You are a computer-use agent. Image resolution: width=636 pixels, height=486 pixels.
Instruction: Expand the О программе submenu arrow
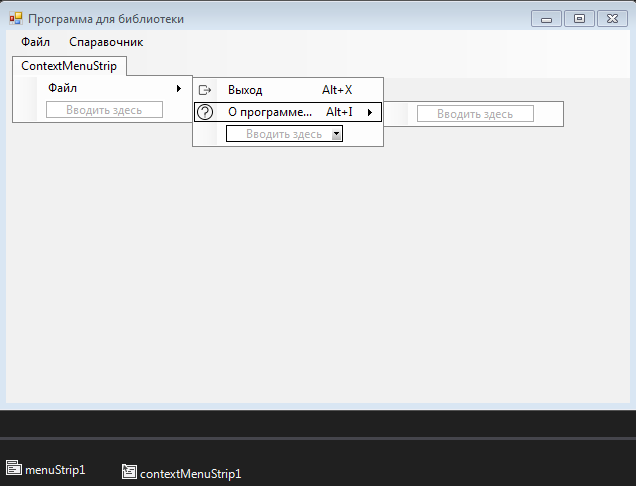(370, 112)
